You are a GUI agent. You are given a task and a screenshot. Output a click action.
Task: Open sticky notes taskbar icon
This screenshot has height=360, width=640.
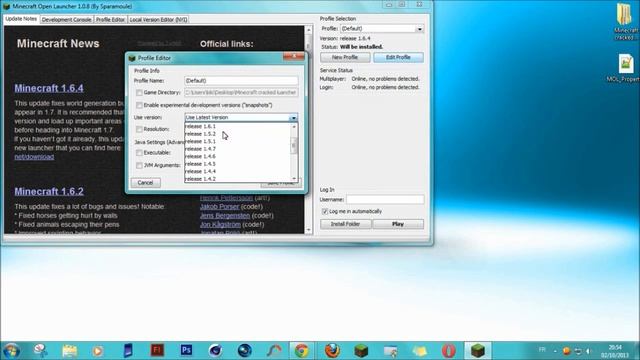[x=420, y=351]
